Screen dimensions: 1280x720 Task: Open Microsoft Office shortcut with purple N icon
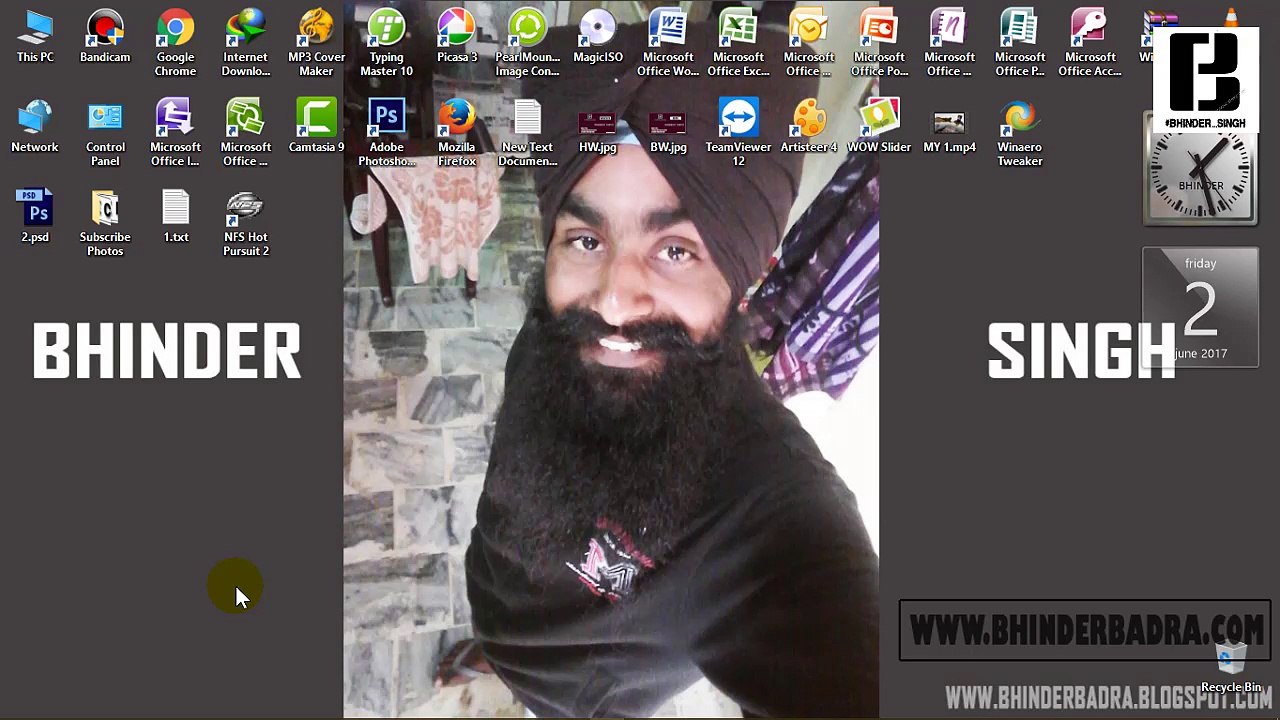click(x=949, y=43)
